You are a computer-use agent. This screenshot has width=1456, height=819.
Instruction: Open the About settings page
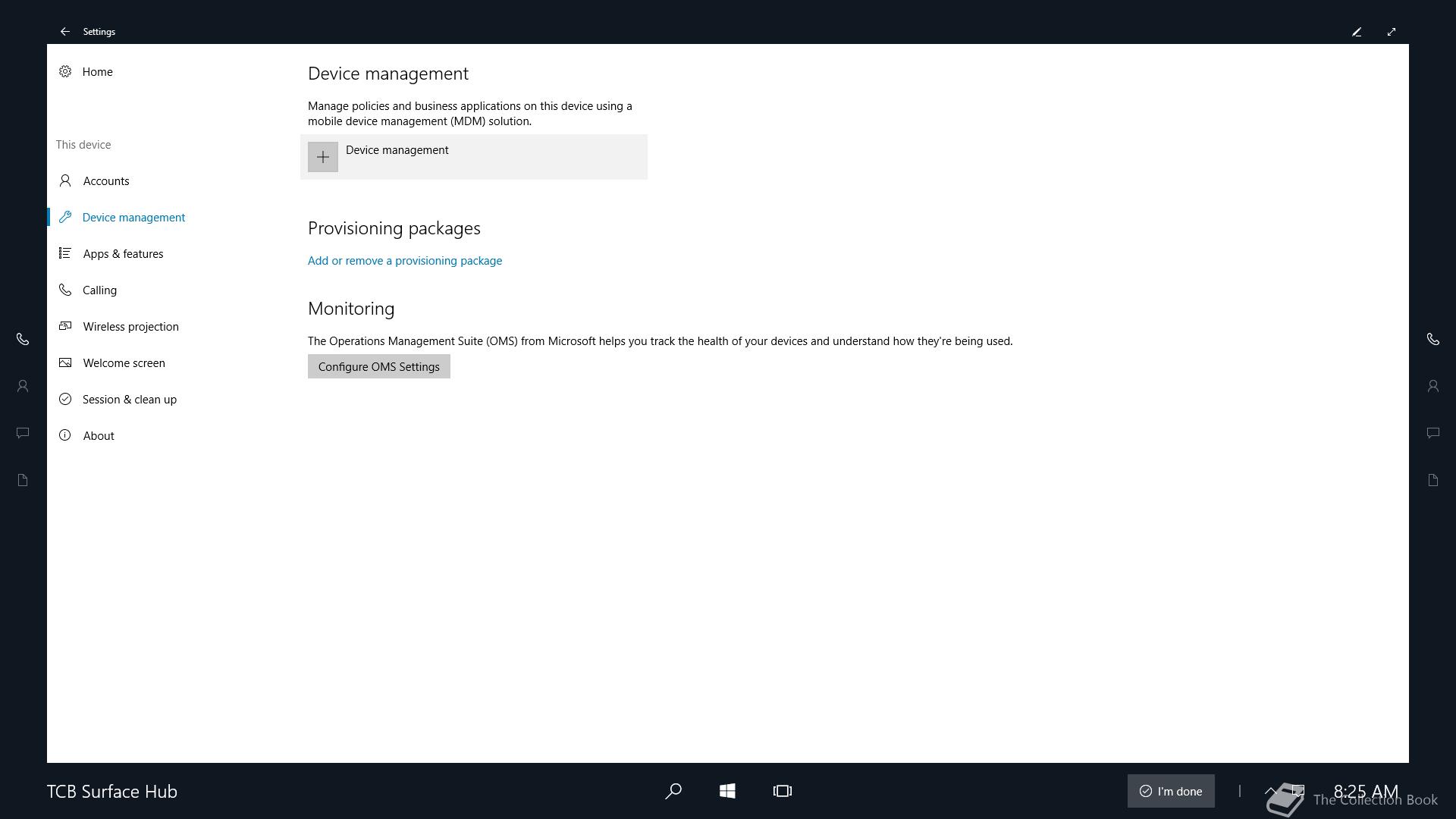point(99,435)
